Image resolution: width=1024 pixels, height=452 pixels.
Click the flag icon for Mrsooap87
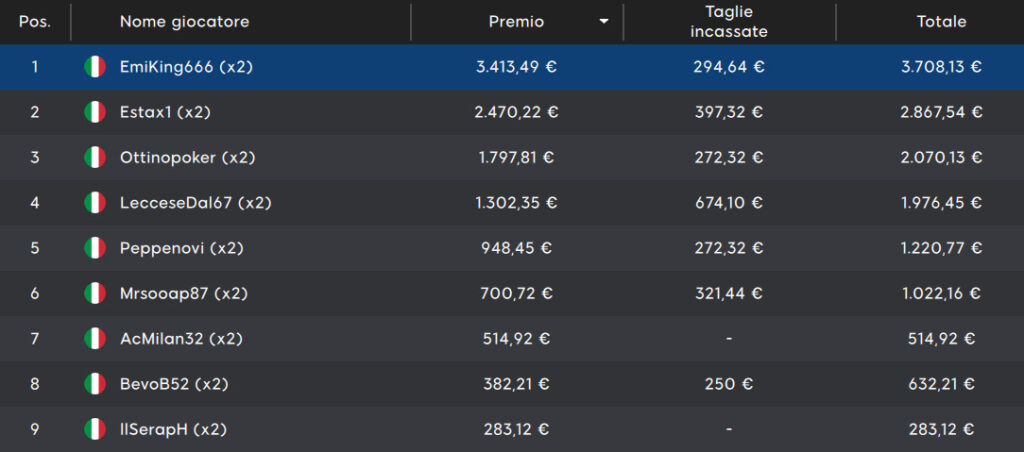95,293
